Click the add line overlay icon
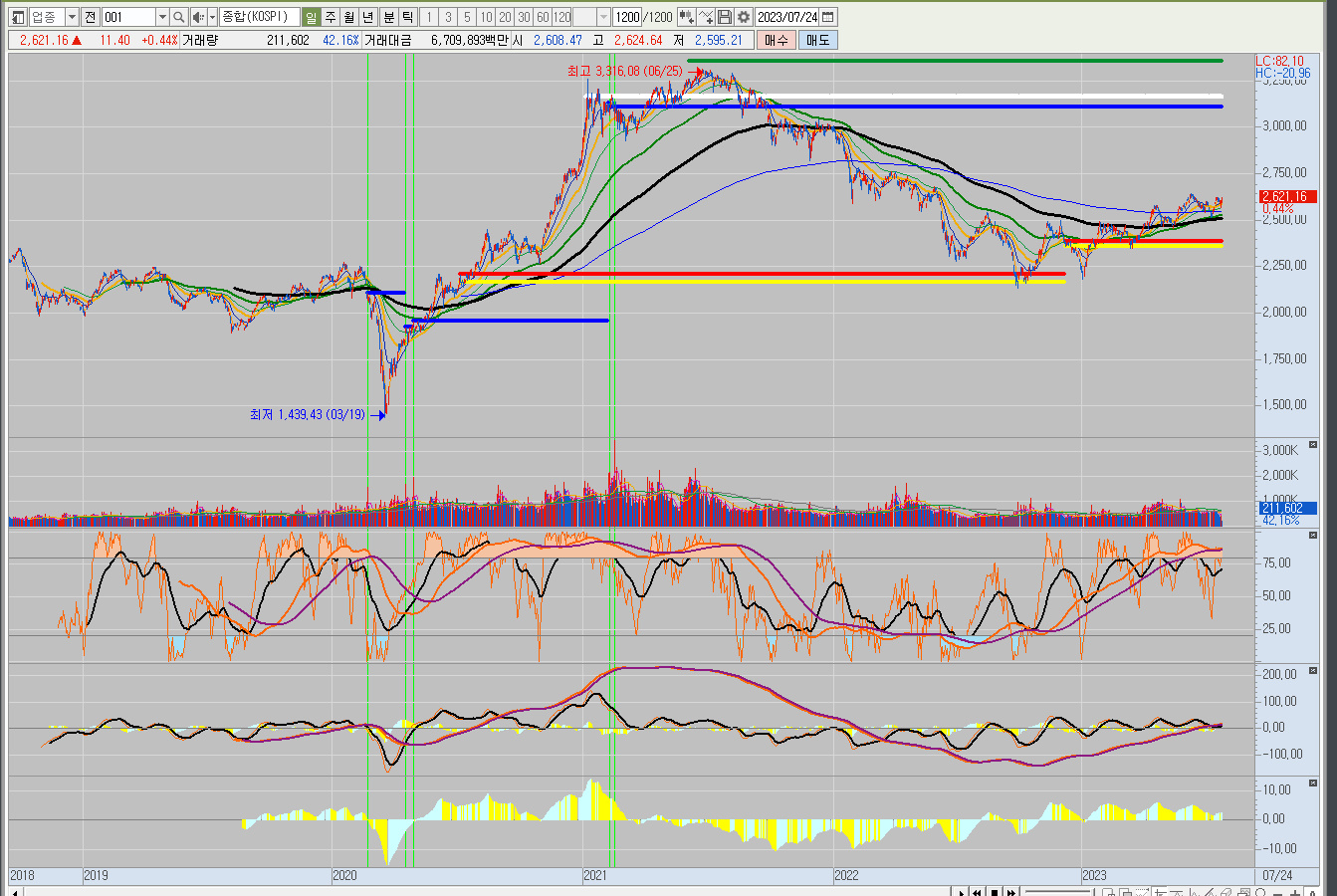Viewport: 1337px width, 896px height. (x=706, y=17)
